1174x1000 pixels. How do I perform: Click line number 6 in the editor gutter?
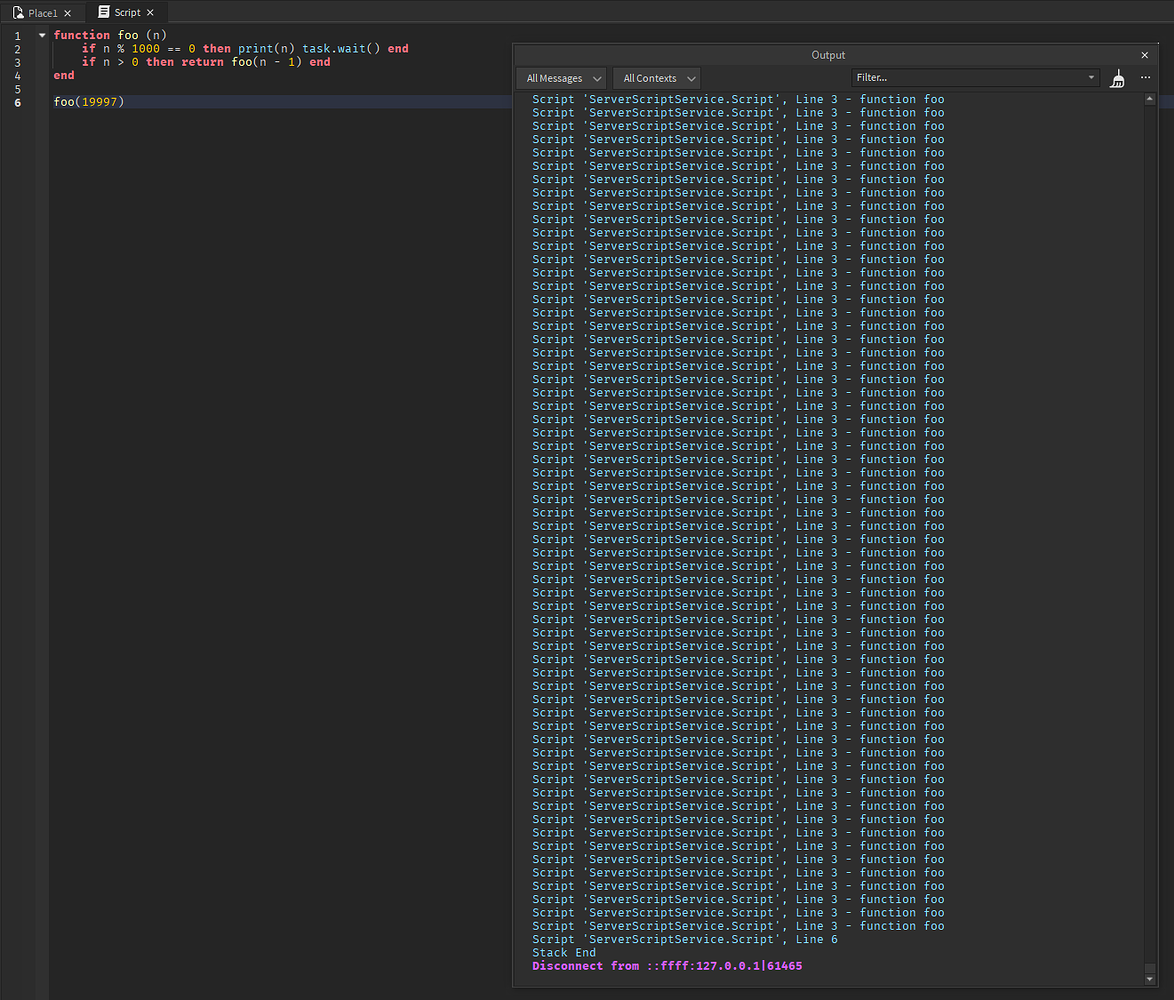tap(17, 100)
